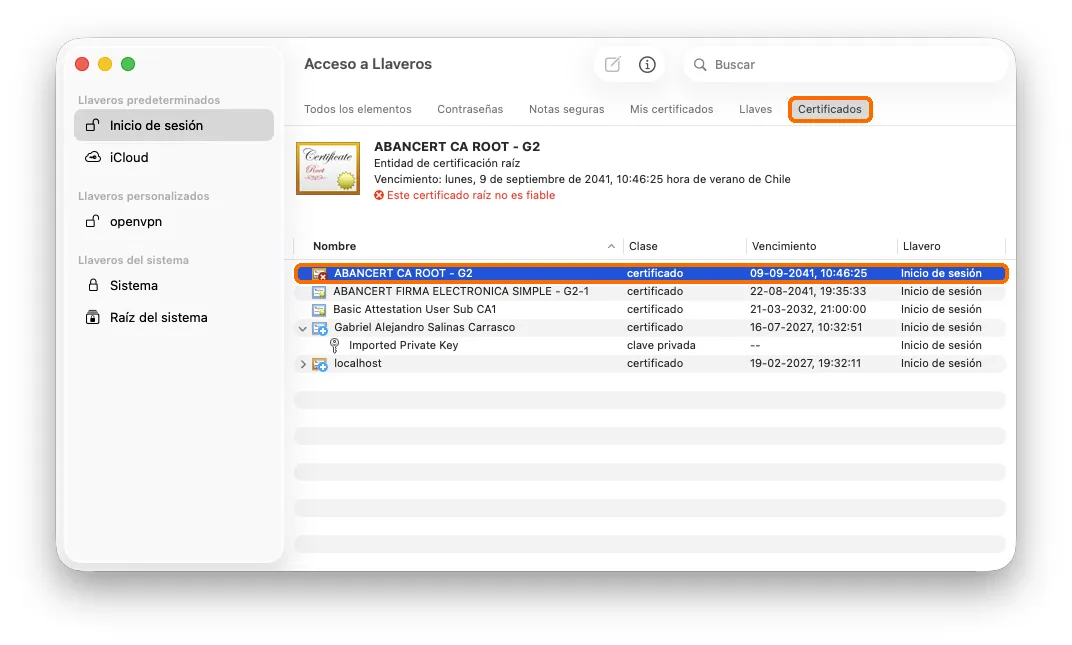Click the new keychain item compose icon

coord(613,64)
